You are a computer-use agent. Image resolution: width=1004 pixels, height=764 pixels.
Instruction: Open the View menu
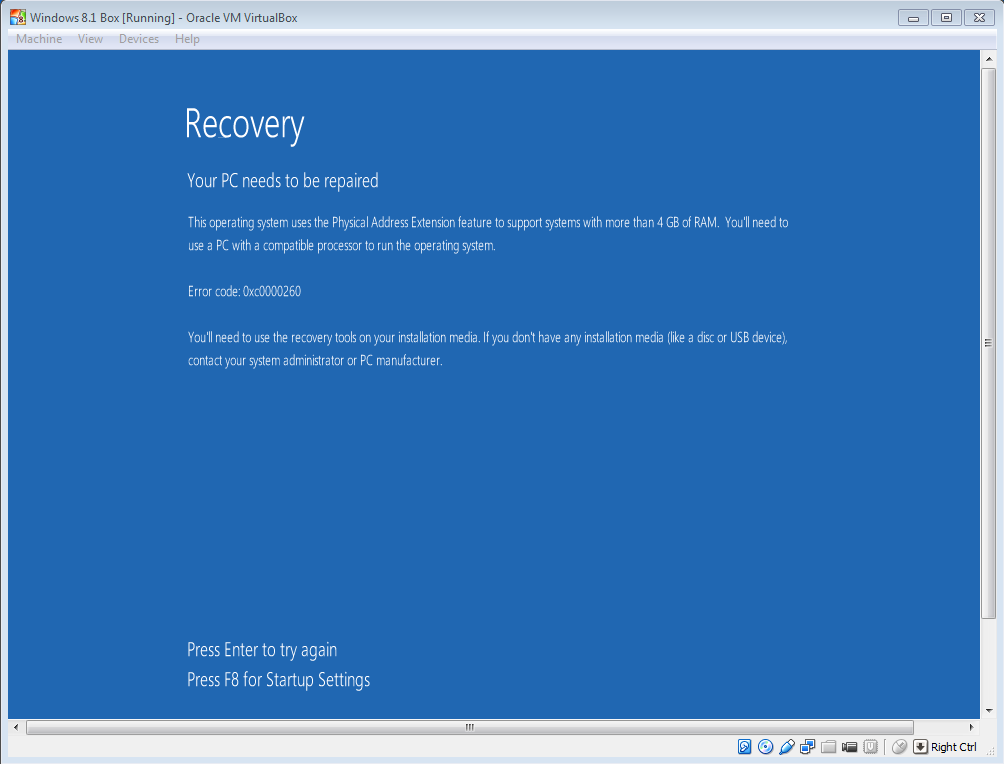[90, 39]
